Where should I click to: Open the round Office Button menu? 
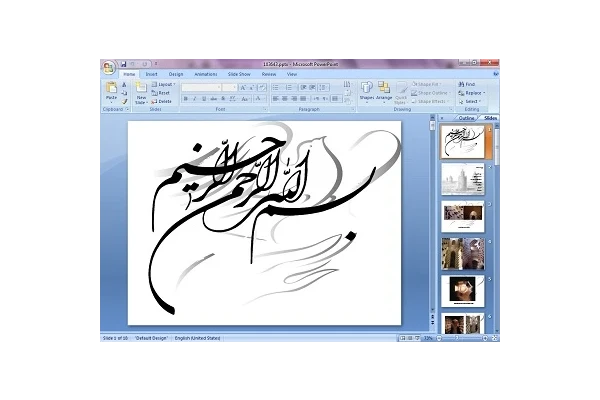tap(109, 68)
